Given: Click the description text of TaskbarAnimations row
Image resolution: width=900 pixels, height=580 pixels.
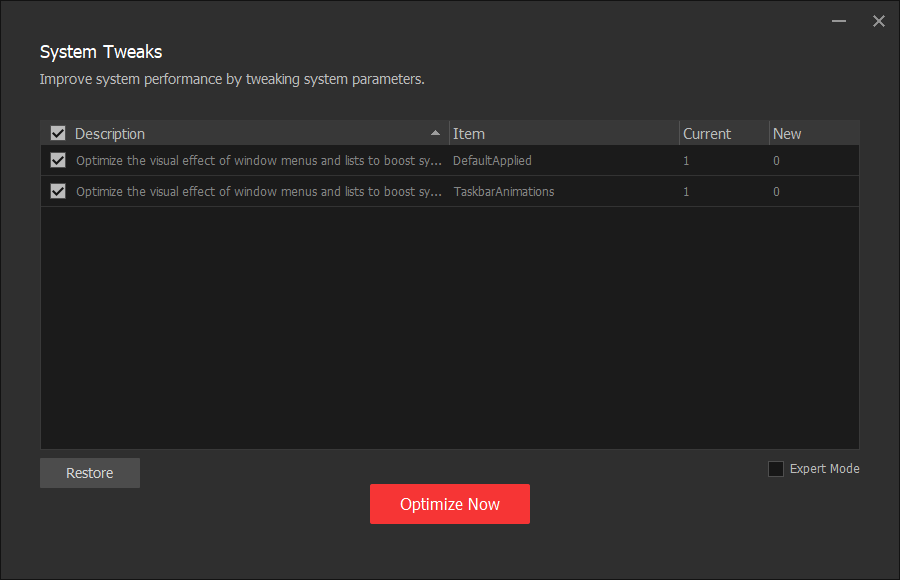Looking at the screenshot, I should (x=258, y=191).
